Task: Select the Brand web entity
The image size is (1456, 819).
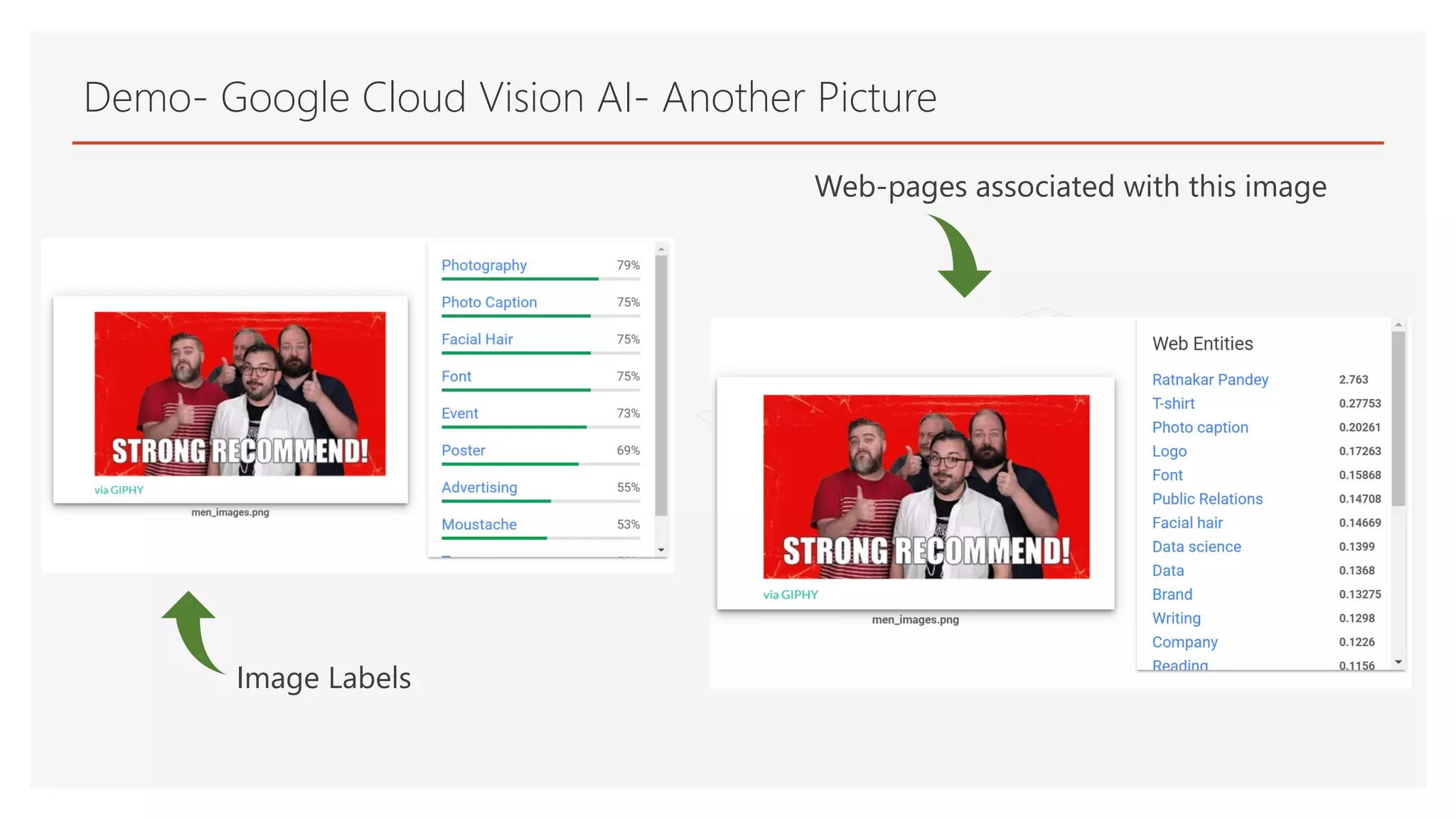Action: [x=1172, y=594]
